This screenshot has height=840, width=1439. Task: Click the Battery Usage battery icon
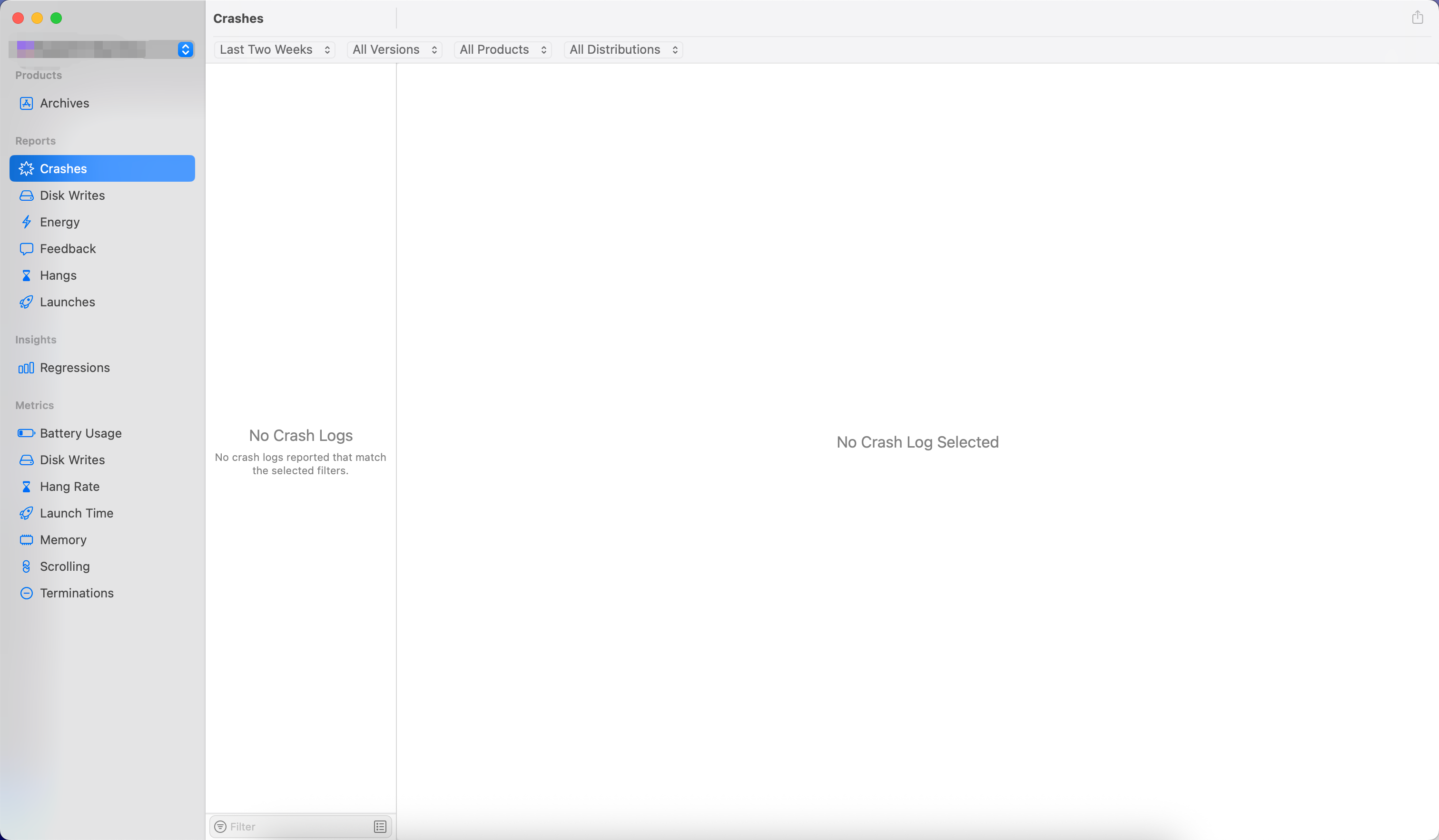click(x=26, y=433)
